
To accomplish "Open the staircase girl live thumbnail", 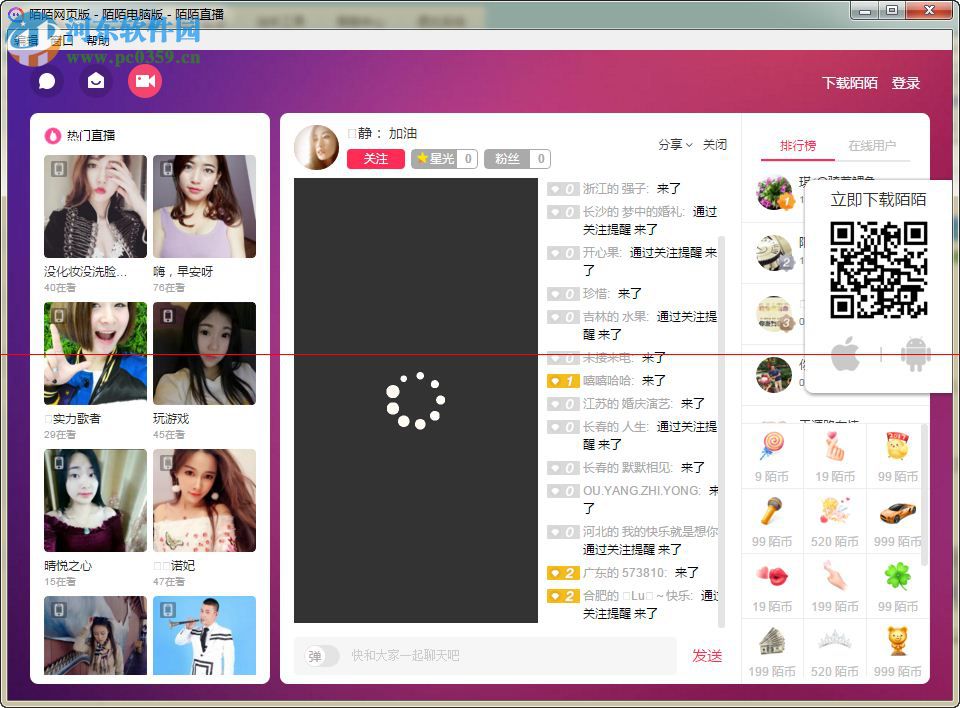I will pyautogui.click(x=95, y=635).
